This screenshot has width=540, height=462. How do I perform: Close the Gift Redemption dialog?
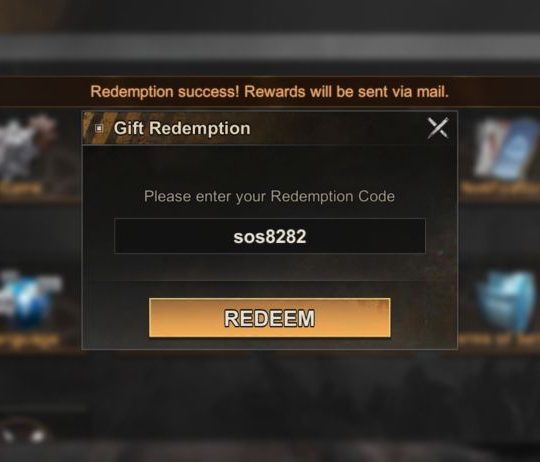pos(438,128)
